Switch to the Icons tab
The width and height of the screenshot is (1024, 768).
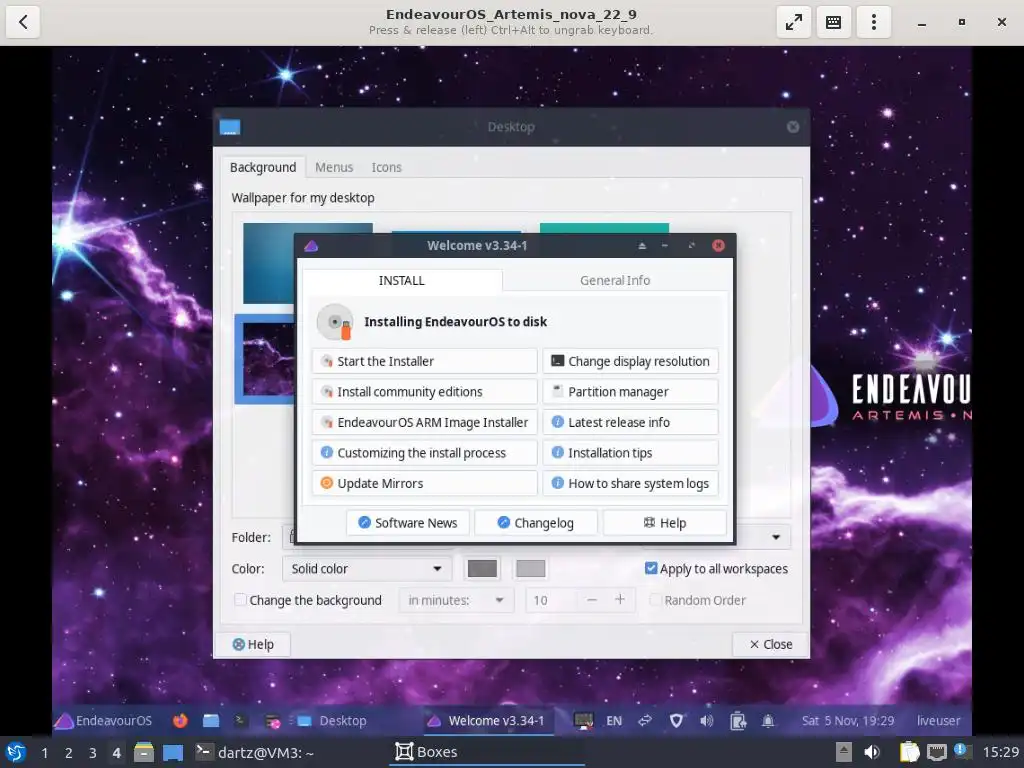386,167
